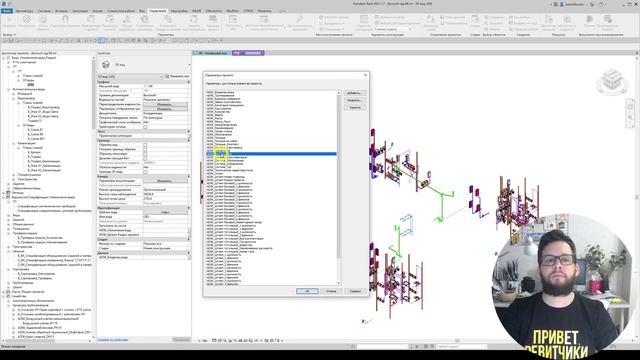
Task: Collapse 'Водопровод' node in project browser
Action: click(x=13, y=98)
